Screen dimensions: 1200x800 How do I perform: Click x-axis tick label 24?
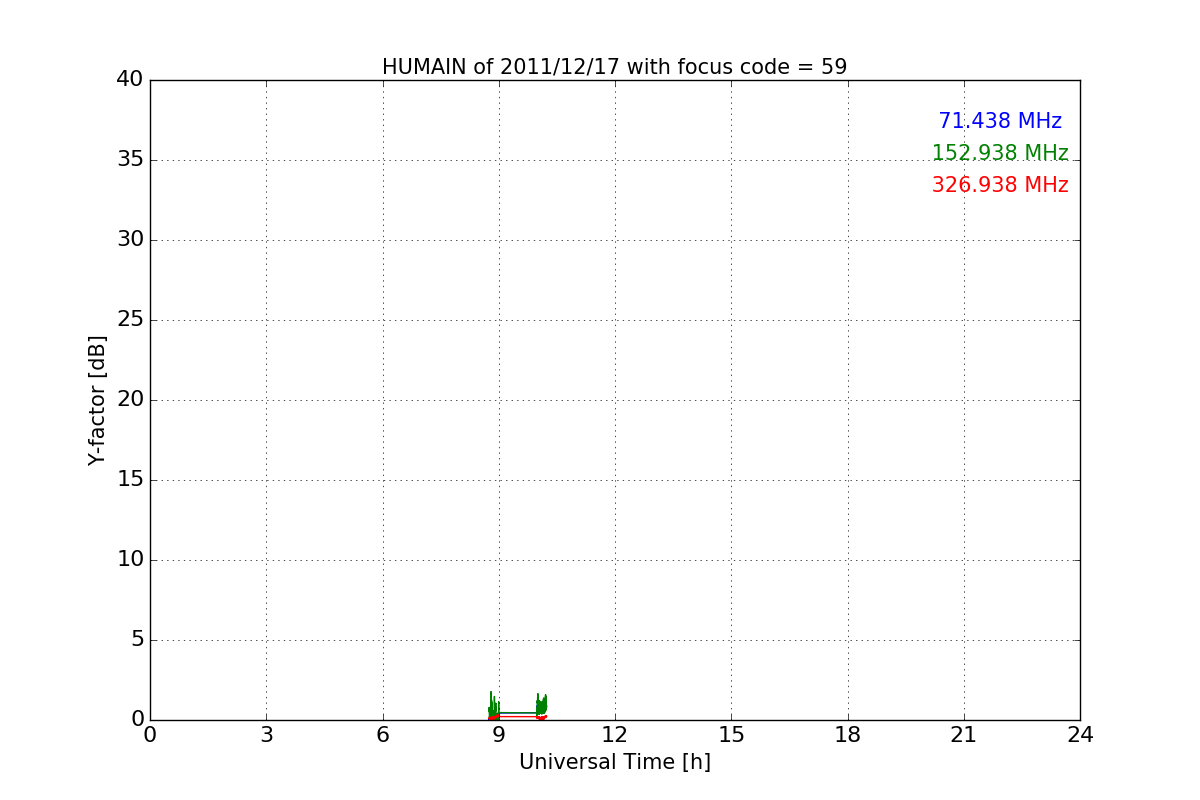point(1080,735)
